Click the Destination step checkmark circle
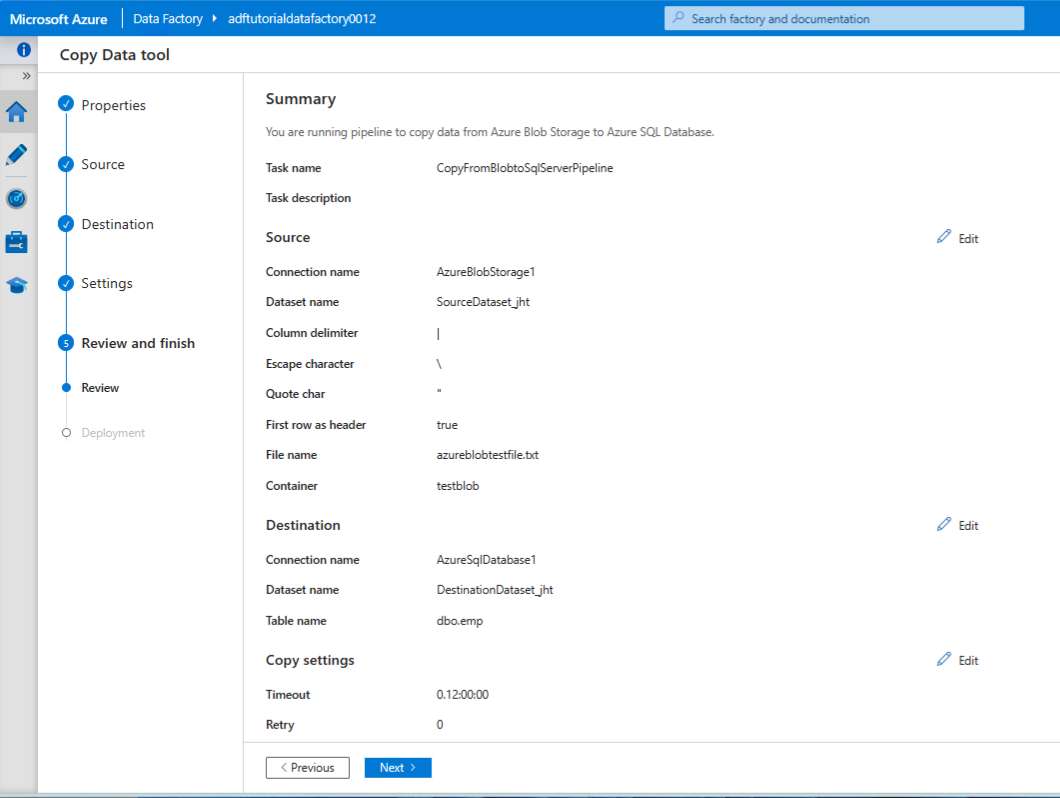 coord(66,224)
